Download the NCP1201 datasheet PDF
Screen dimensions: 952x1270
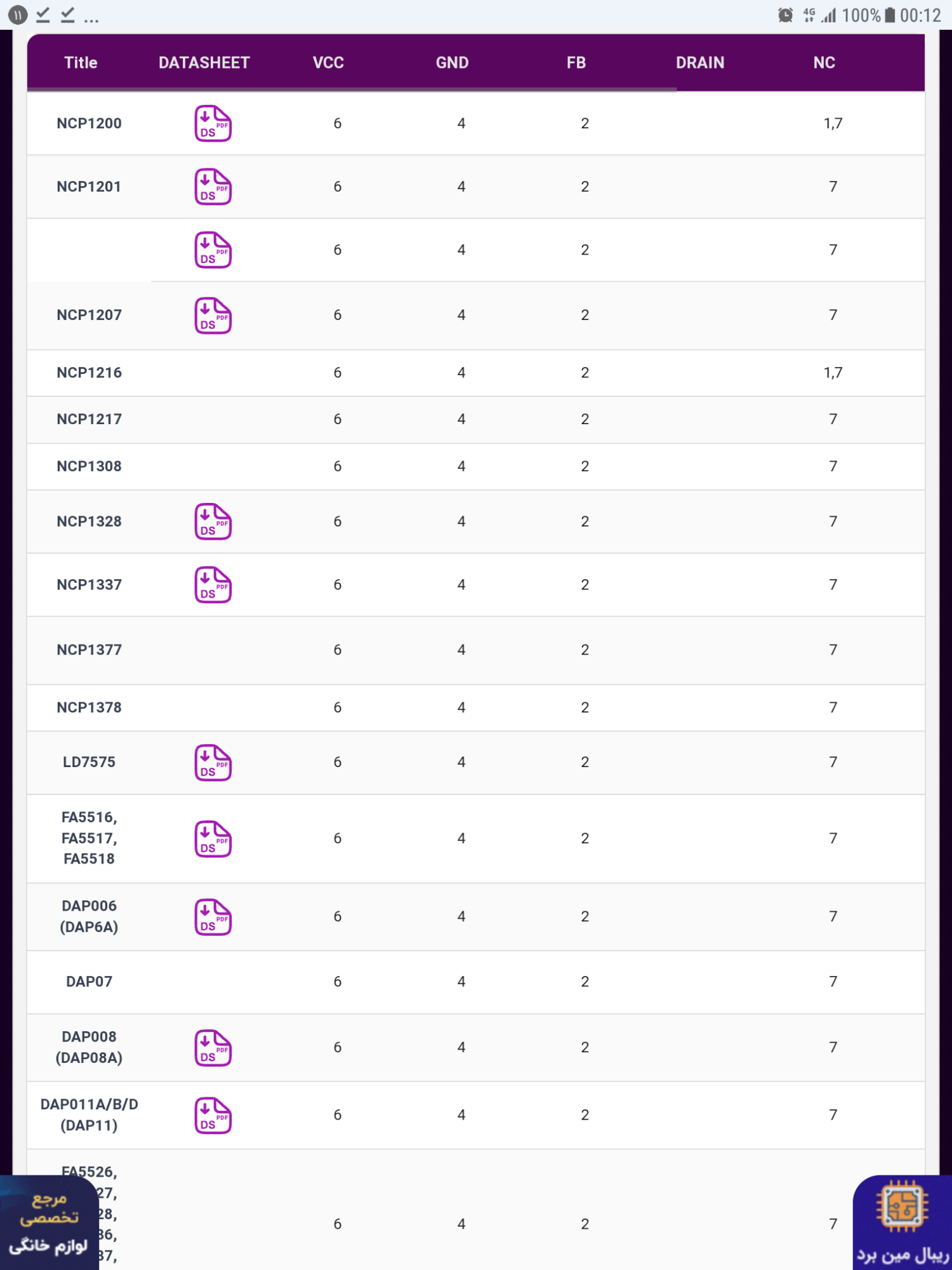(x=213, y=187)
